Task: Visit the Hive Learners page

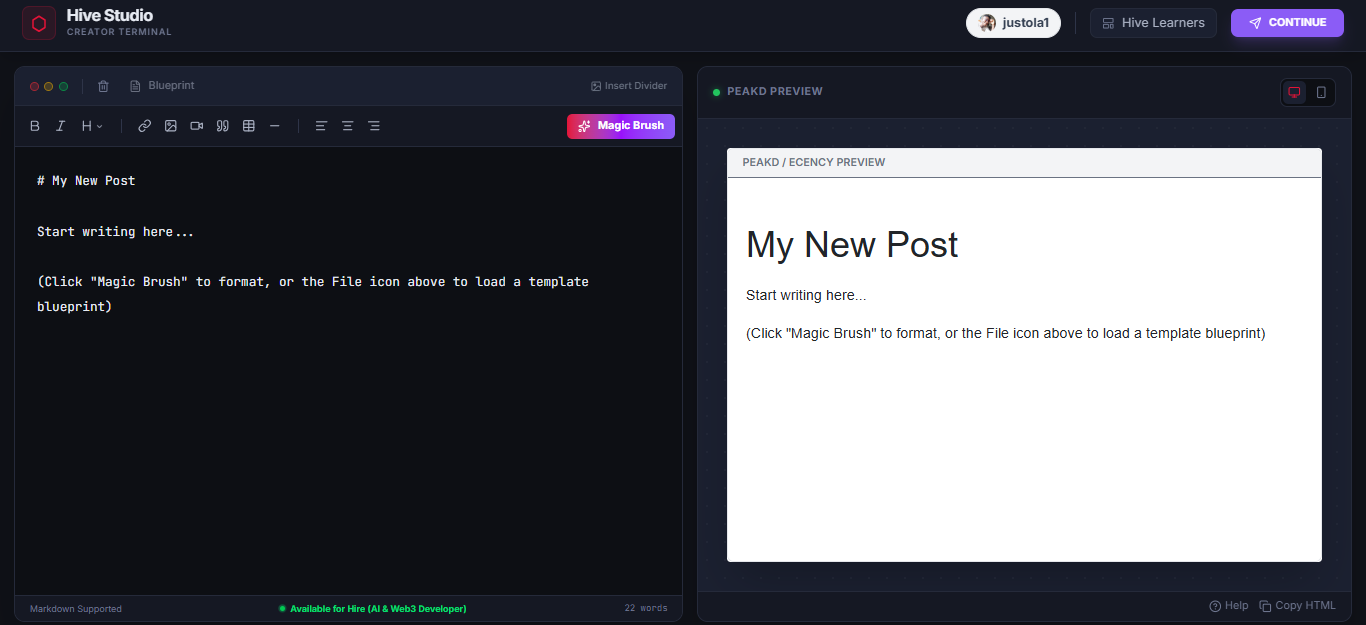Action: pos(1153,22)
